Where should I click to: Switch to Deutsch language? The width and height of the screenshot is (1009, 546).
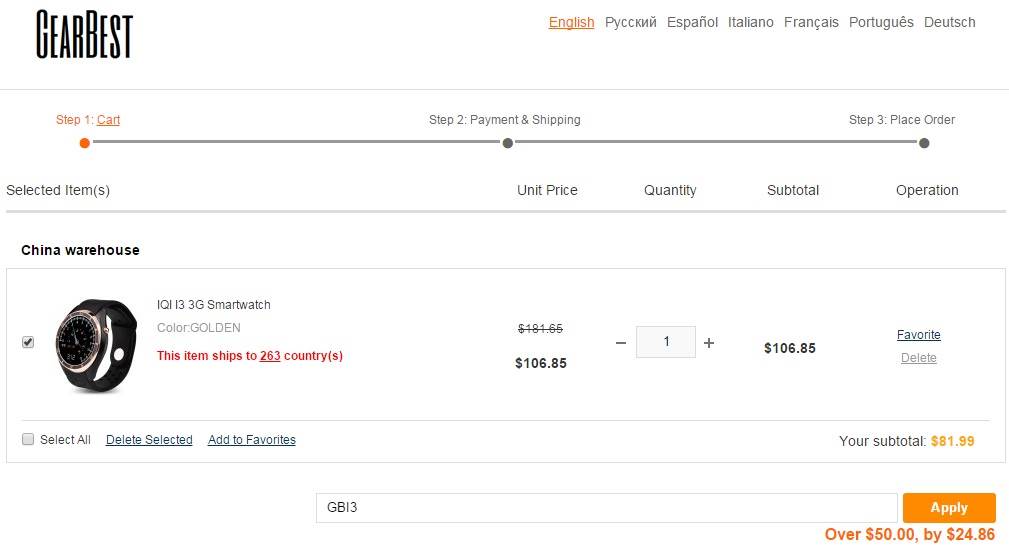tap(949, 22)
